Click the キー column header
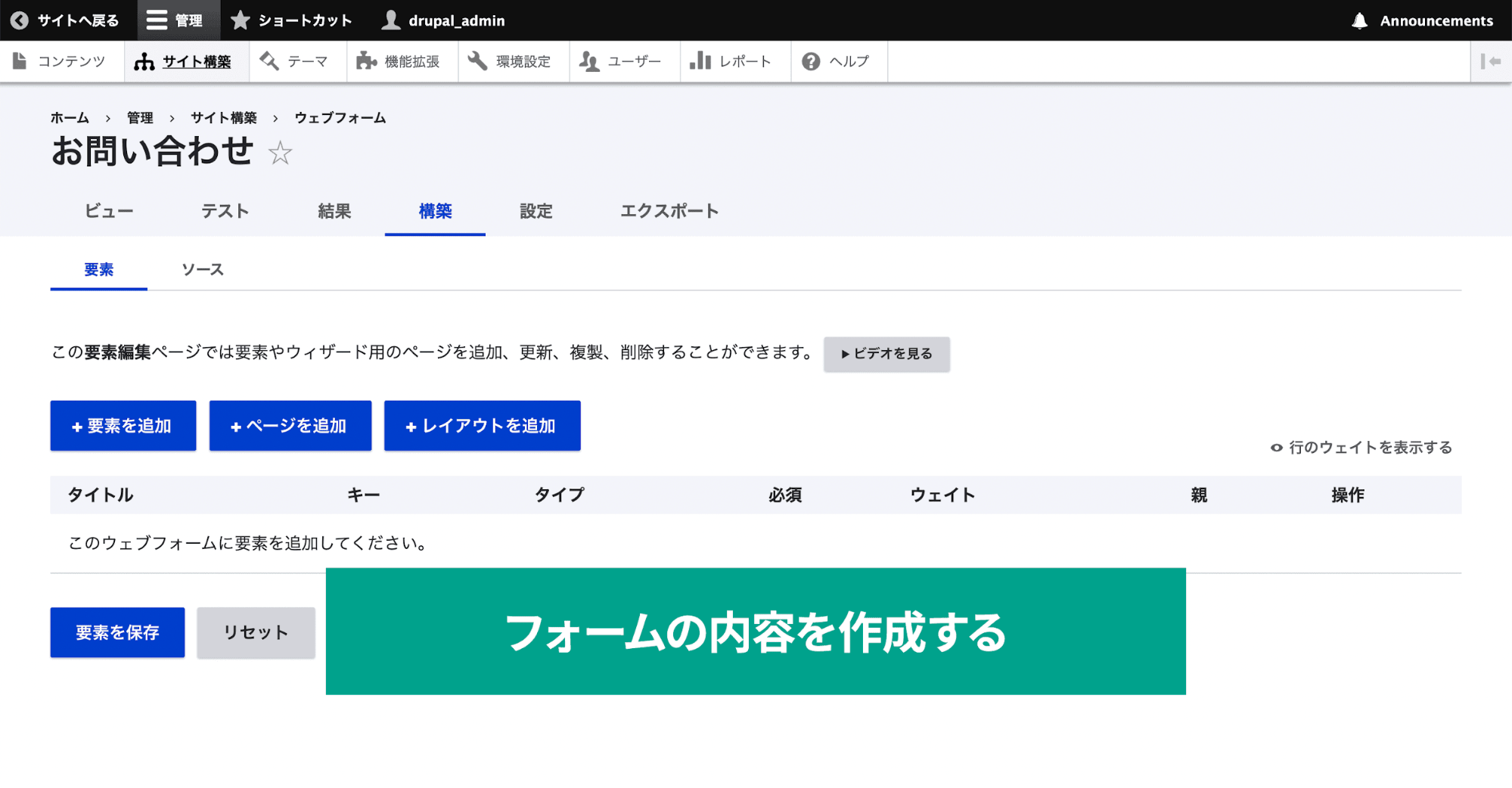Screen dimensions: 1512x788 click(x=364, y=495)
